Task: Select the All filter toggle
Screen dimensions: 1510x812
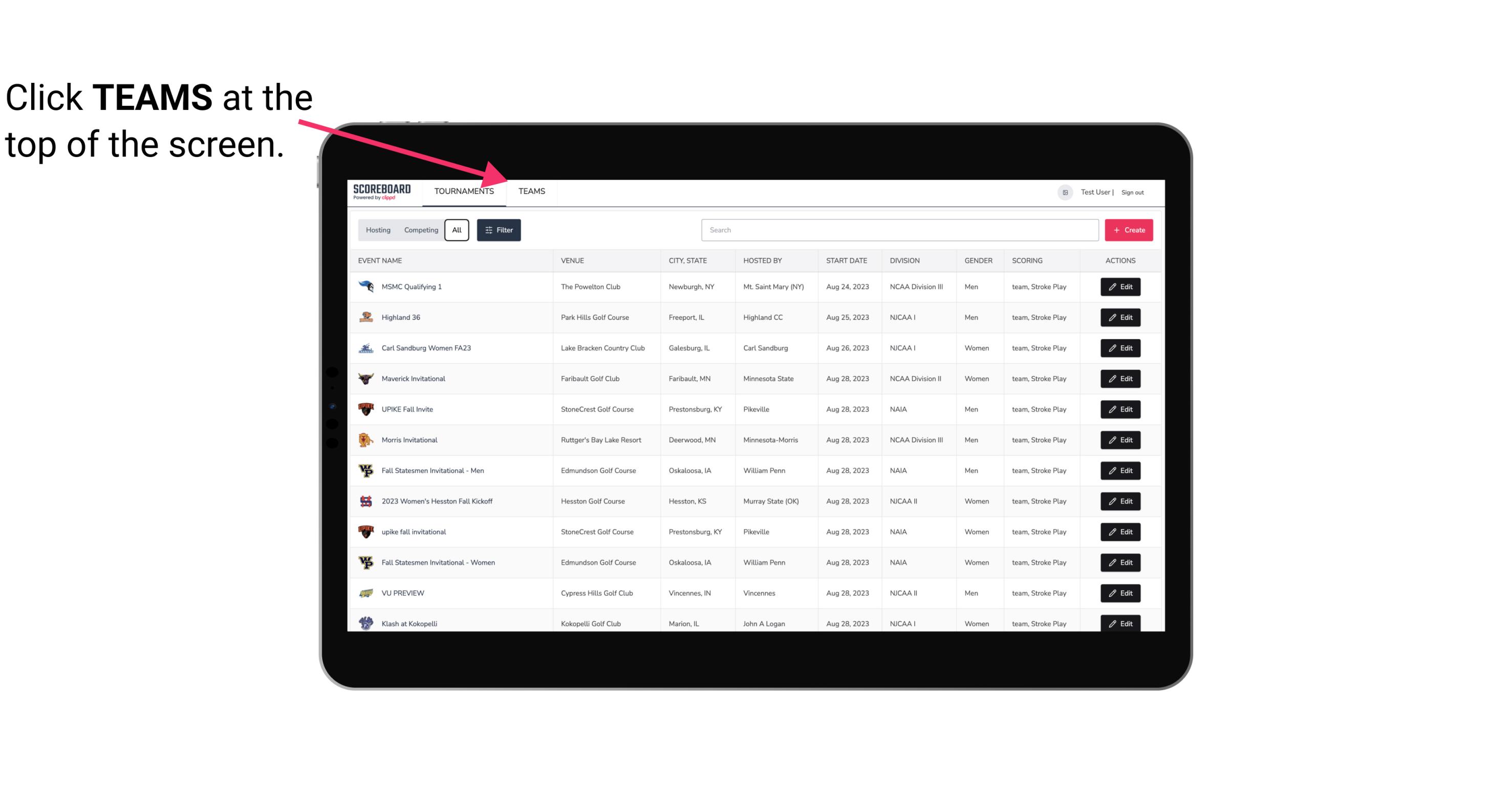Action: 456,230
